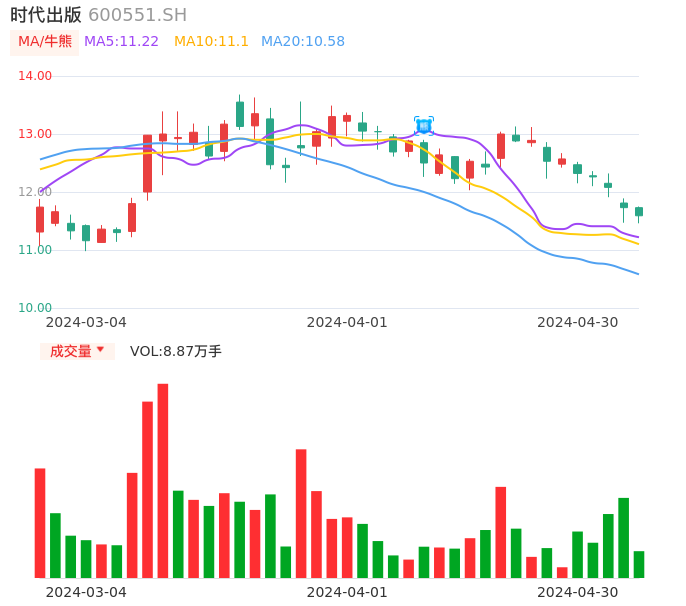Click the 12.00 price axis label
The image size is (686, 606).
36,192
